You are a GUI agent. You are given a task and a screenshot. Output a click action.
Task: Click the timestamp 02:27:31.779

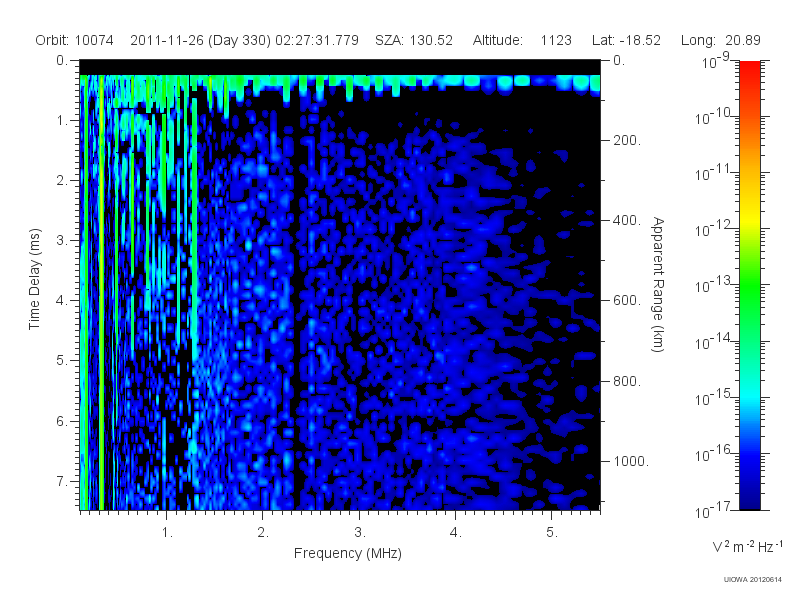tap(317, 40)
